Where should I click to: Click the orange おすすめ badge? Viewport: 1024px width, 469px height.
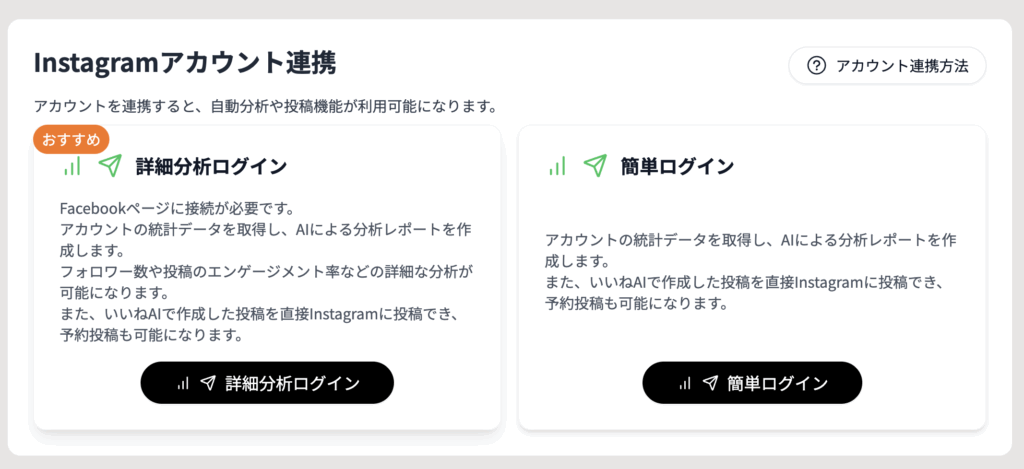[71, 140]
